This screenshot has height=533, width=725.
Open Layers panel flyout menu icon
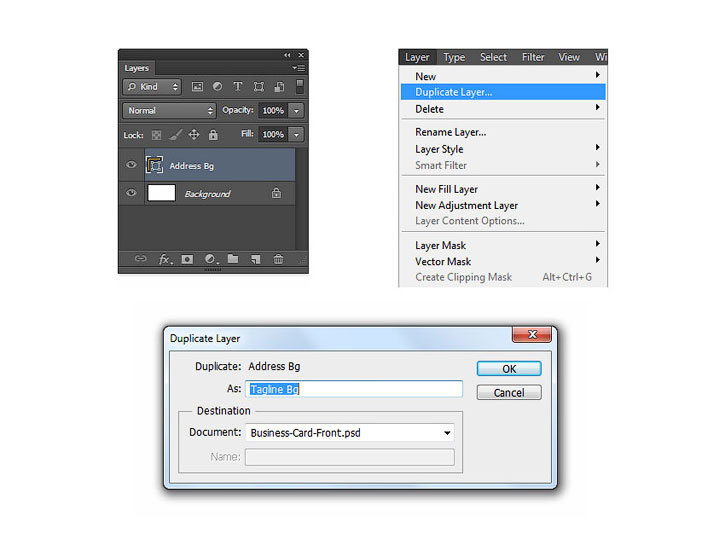click(298, 68)
